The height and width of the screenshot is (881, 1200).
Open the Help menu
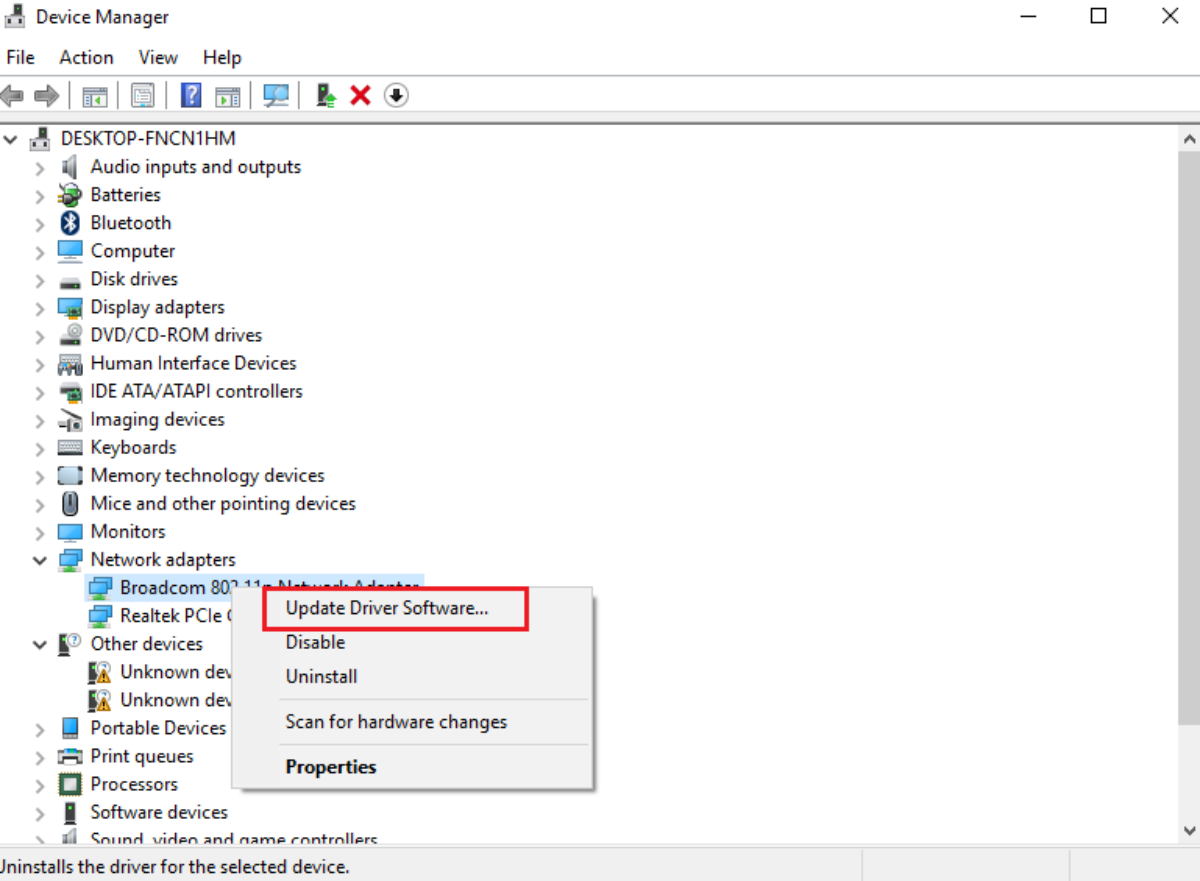[x=222, y=57]
